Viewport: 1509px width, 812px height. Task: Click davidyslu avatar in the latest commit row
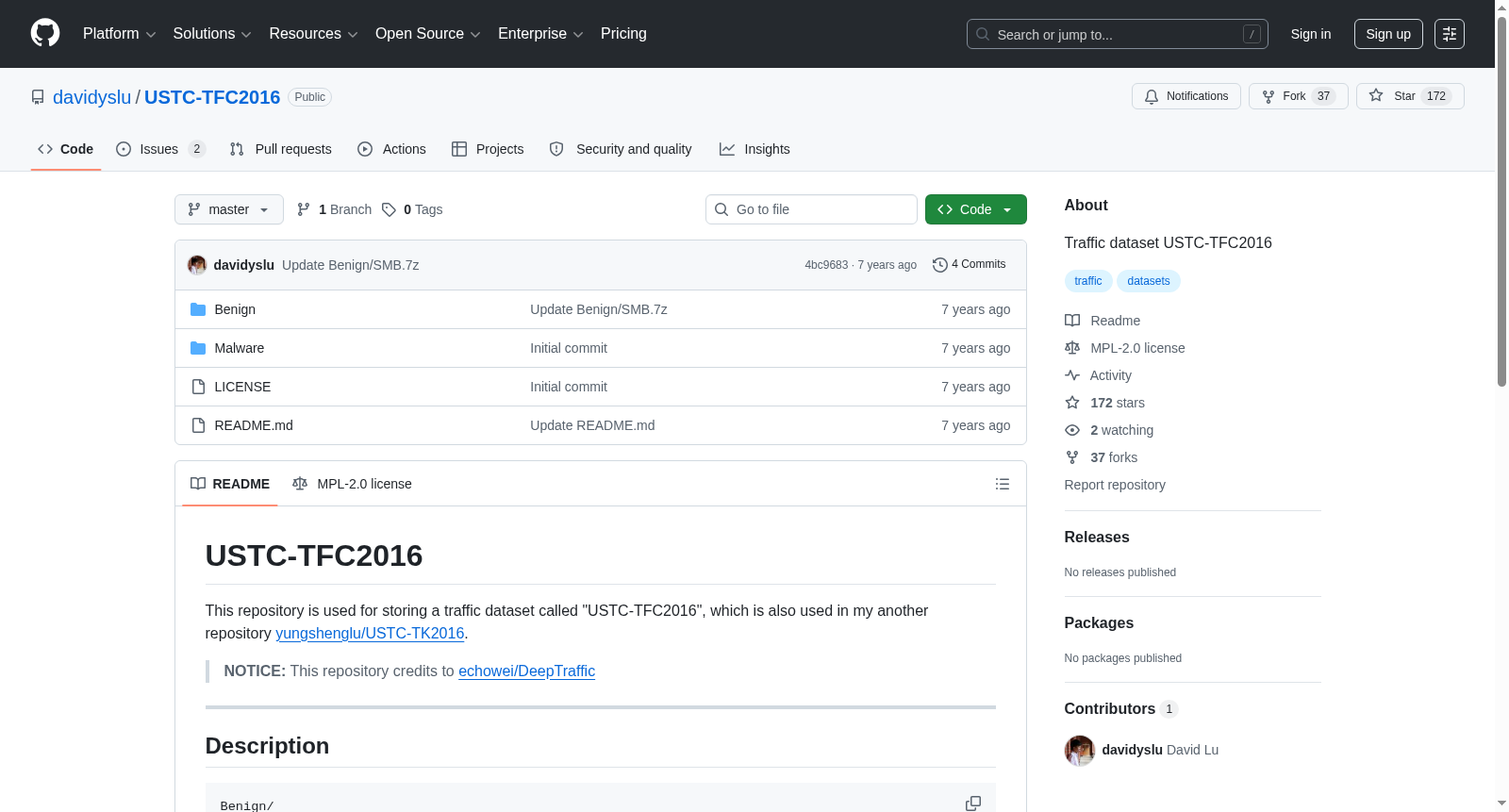(197, 265)
